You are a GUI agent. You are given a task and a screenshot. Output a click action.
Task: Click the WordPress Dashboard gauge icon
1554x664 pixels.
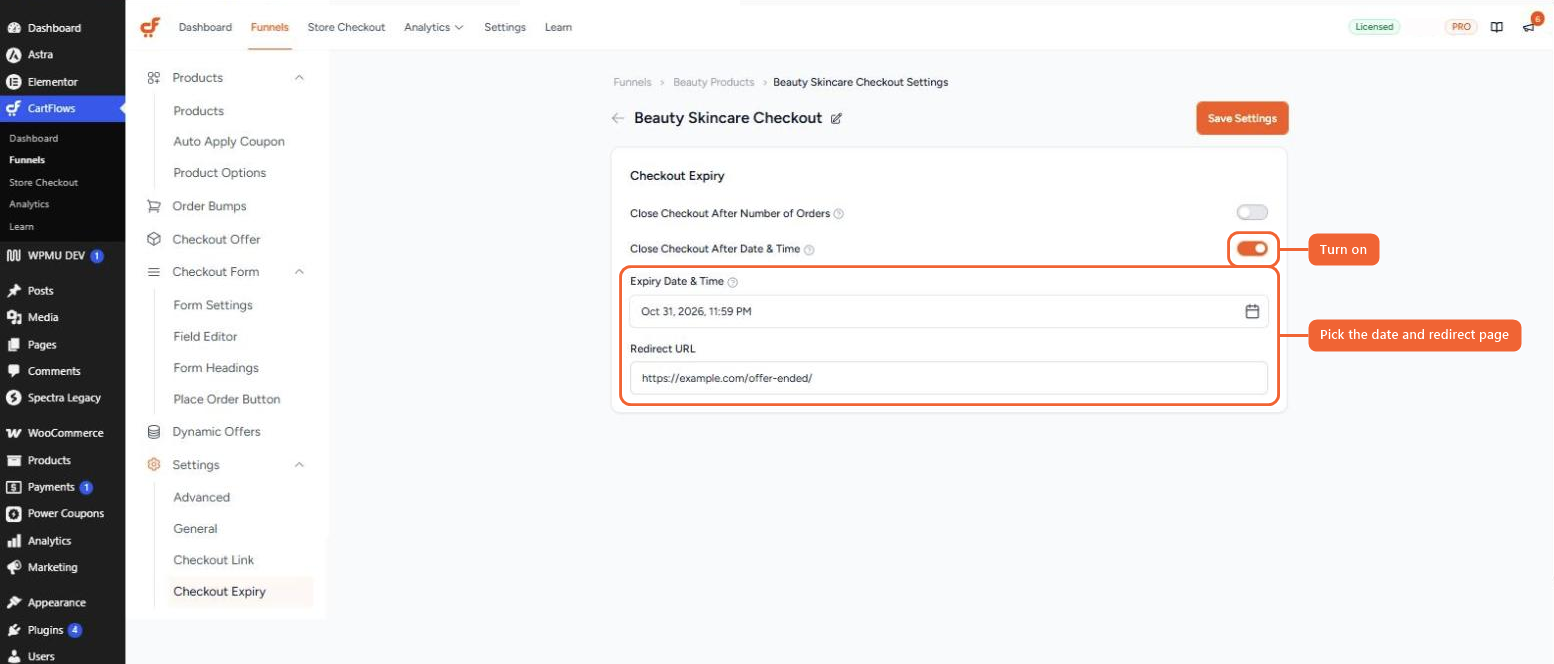(x=14, y=28)
